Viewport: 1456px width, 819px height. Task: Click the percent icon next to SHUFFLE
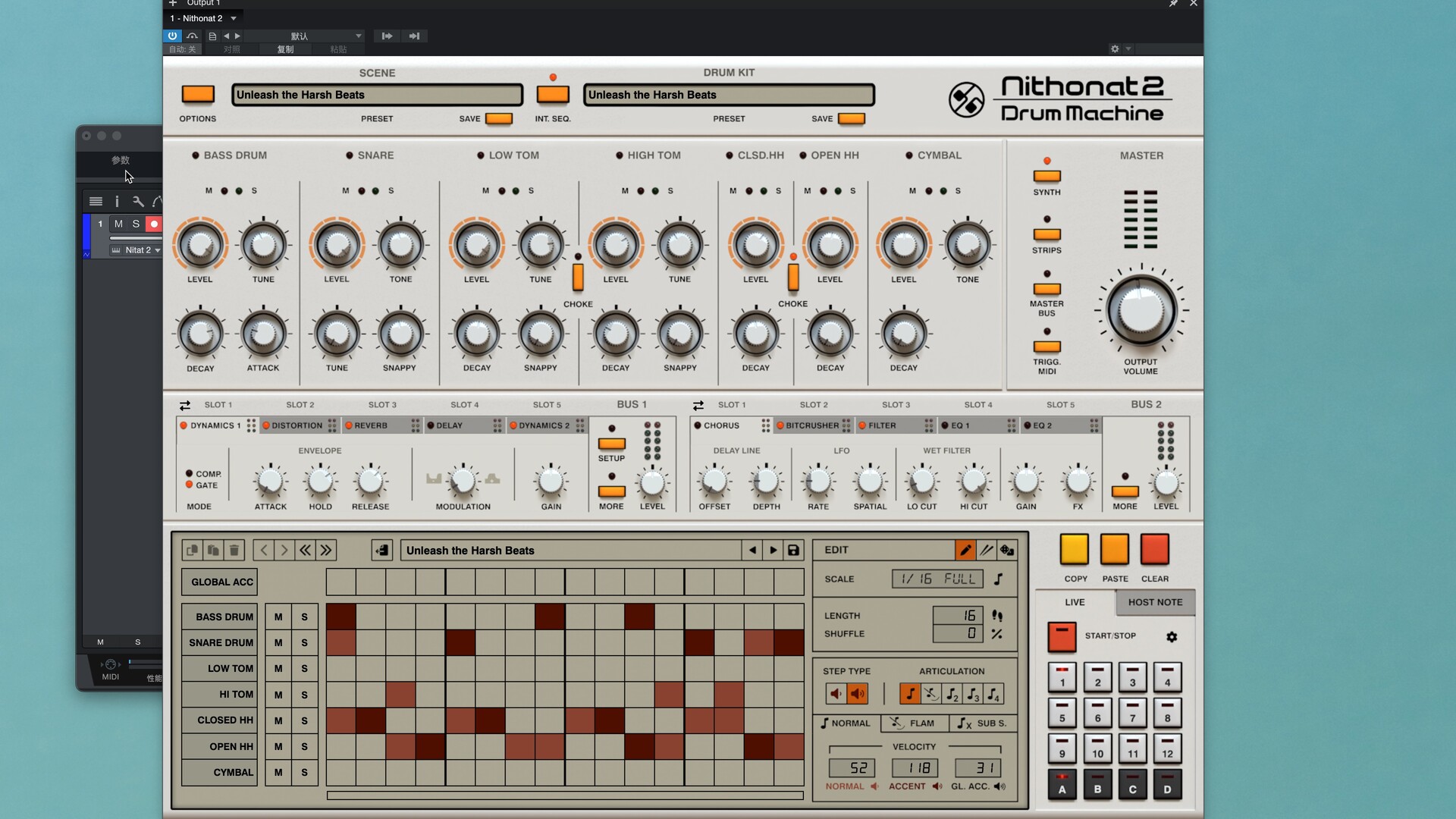point(997,634)
